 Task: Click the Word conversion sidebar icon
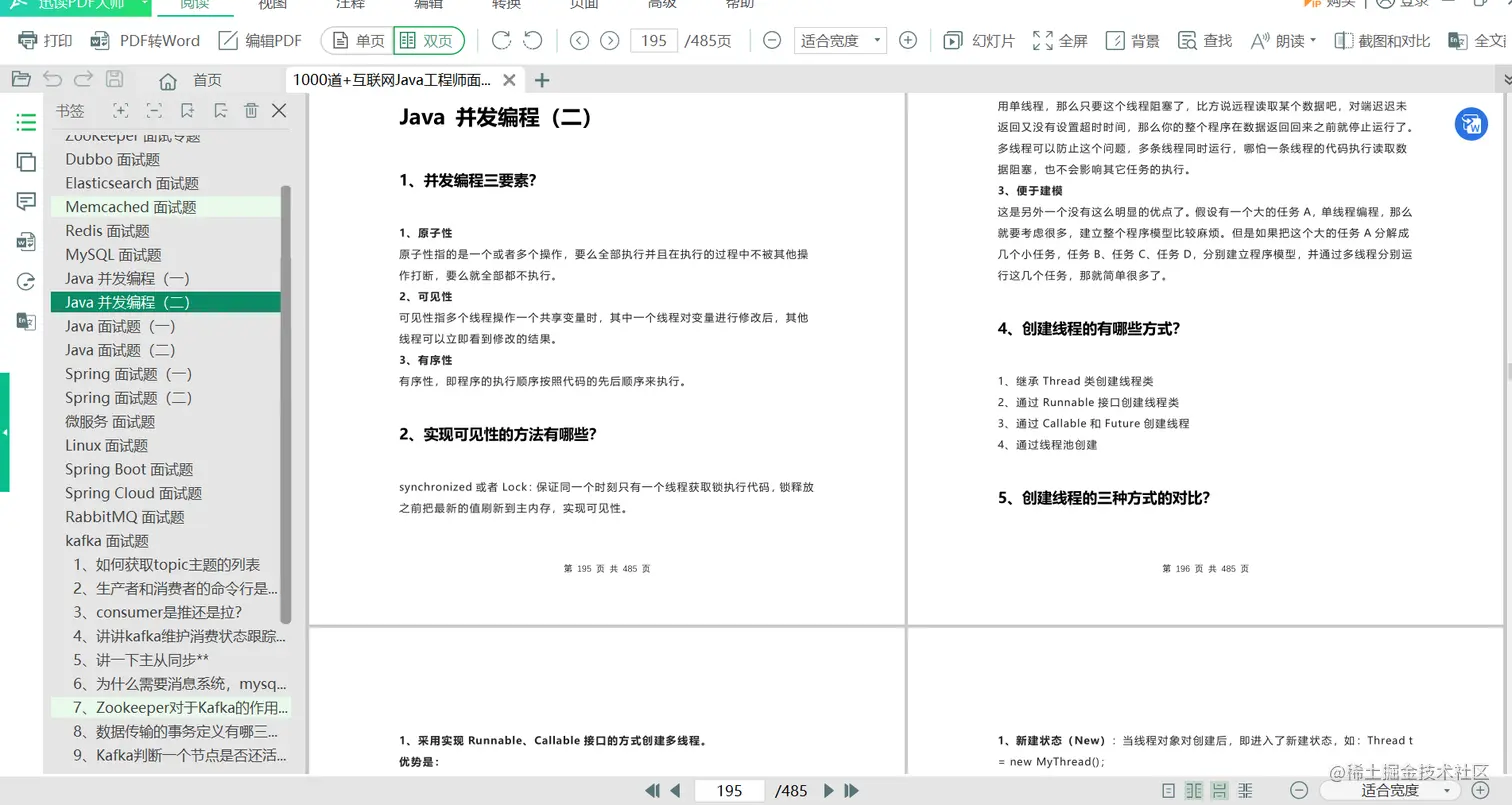(26, 242)
